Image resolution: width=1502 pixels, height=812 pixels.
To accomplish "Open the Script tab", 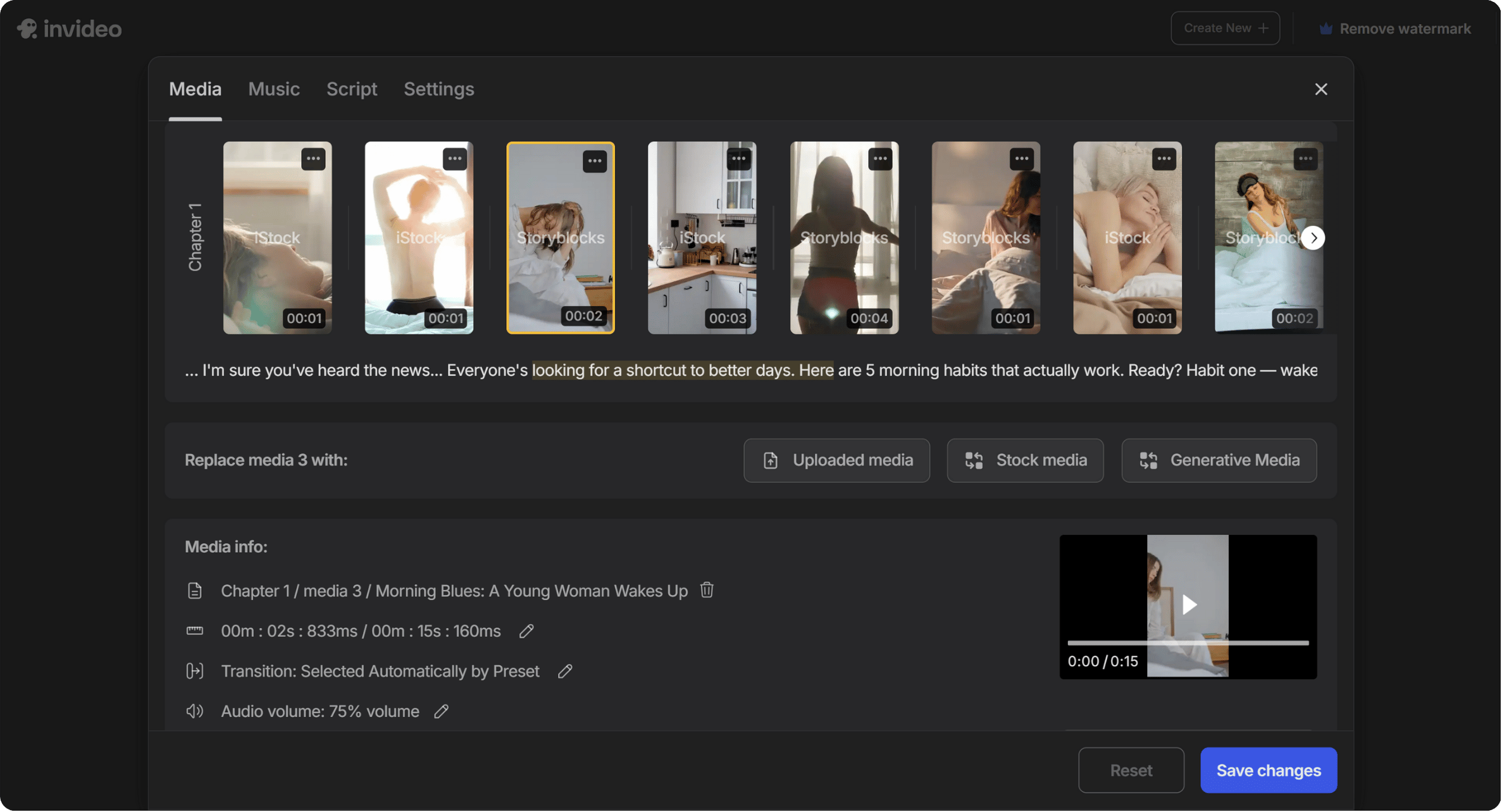I will click(351, 89).
